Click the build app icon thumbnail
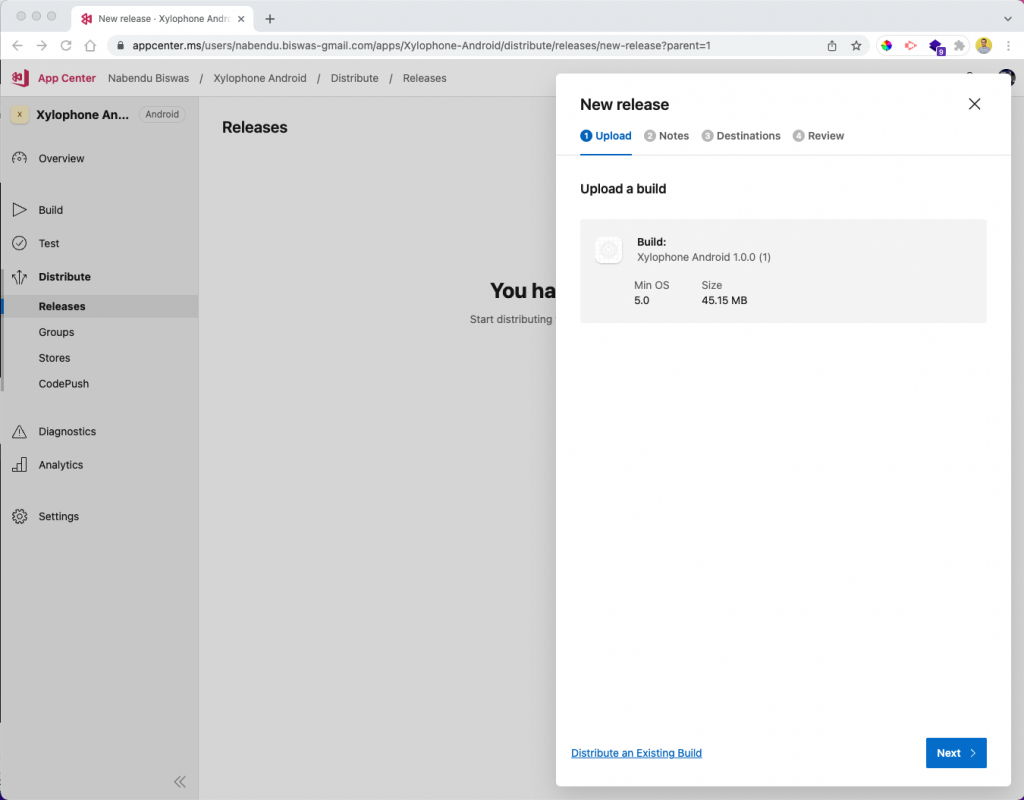The image size is (1024, 800). point(609,250)
